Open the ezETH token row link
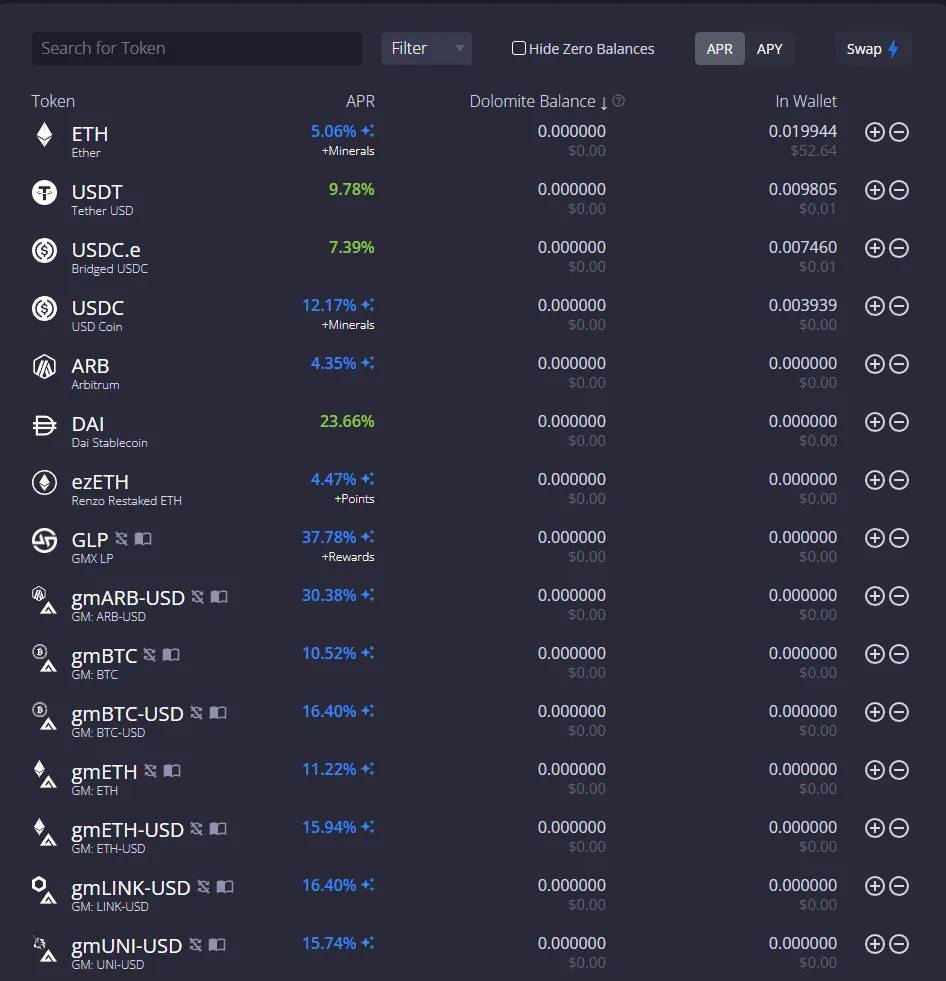Screen dimensions: 946x981 click(100, 482)
